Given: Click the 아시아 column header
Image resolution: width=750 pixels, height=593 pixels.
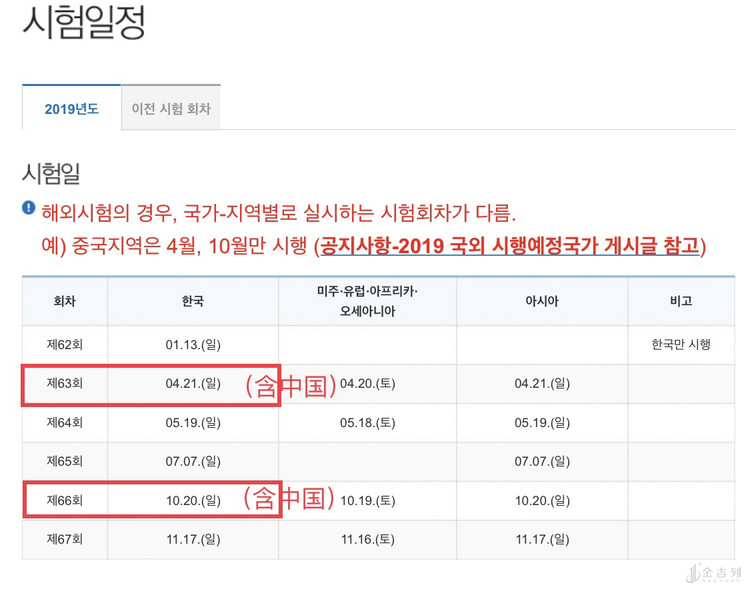Looking at the screenshot, I should [x=542, y=301].
